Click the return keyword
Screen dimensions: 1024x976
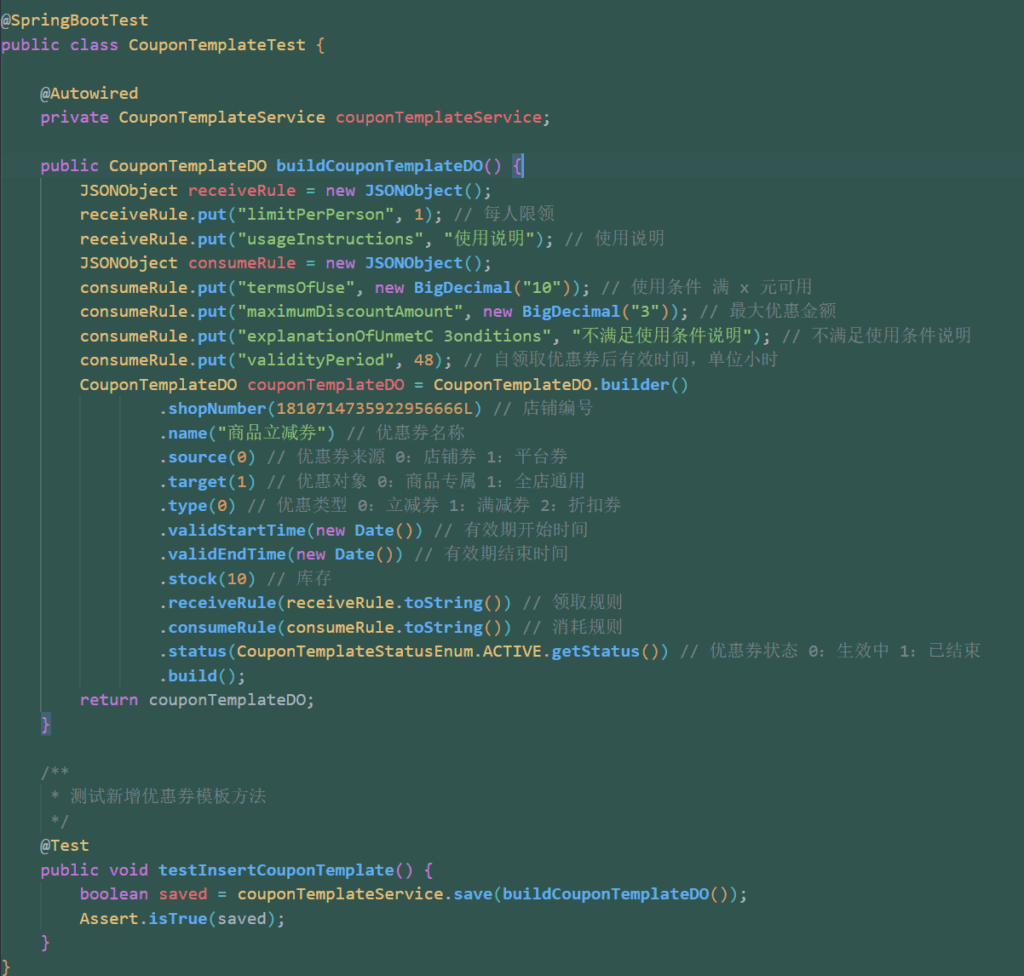[109, 700]
